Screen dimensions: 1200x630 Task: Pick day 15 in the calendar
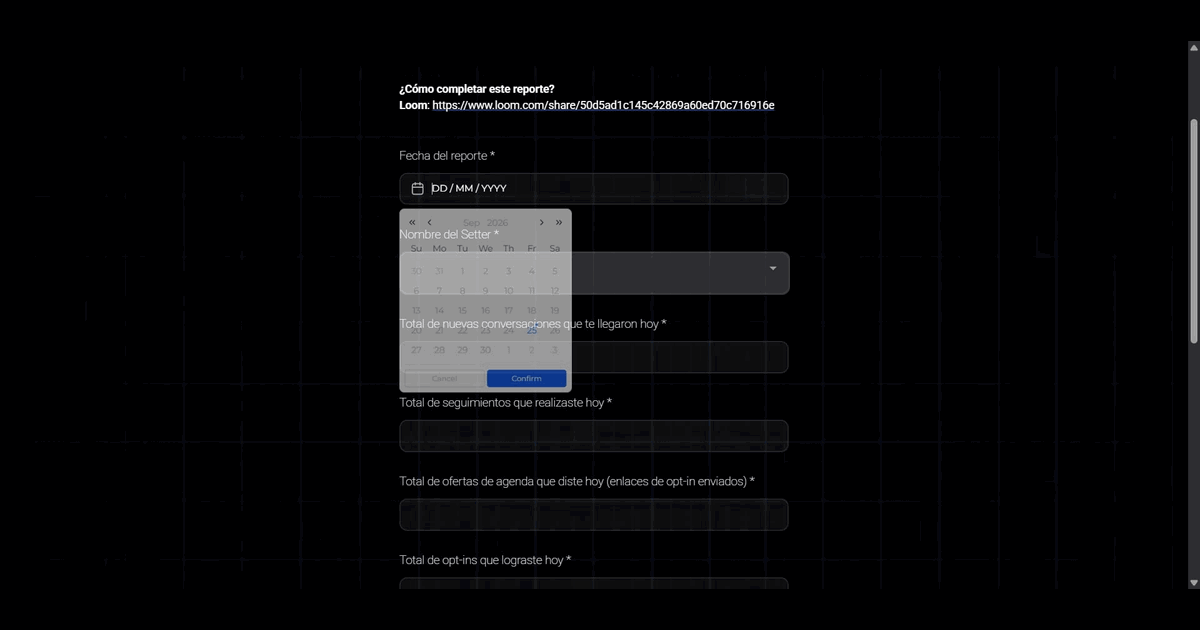(x=462, y=310)
